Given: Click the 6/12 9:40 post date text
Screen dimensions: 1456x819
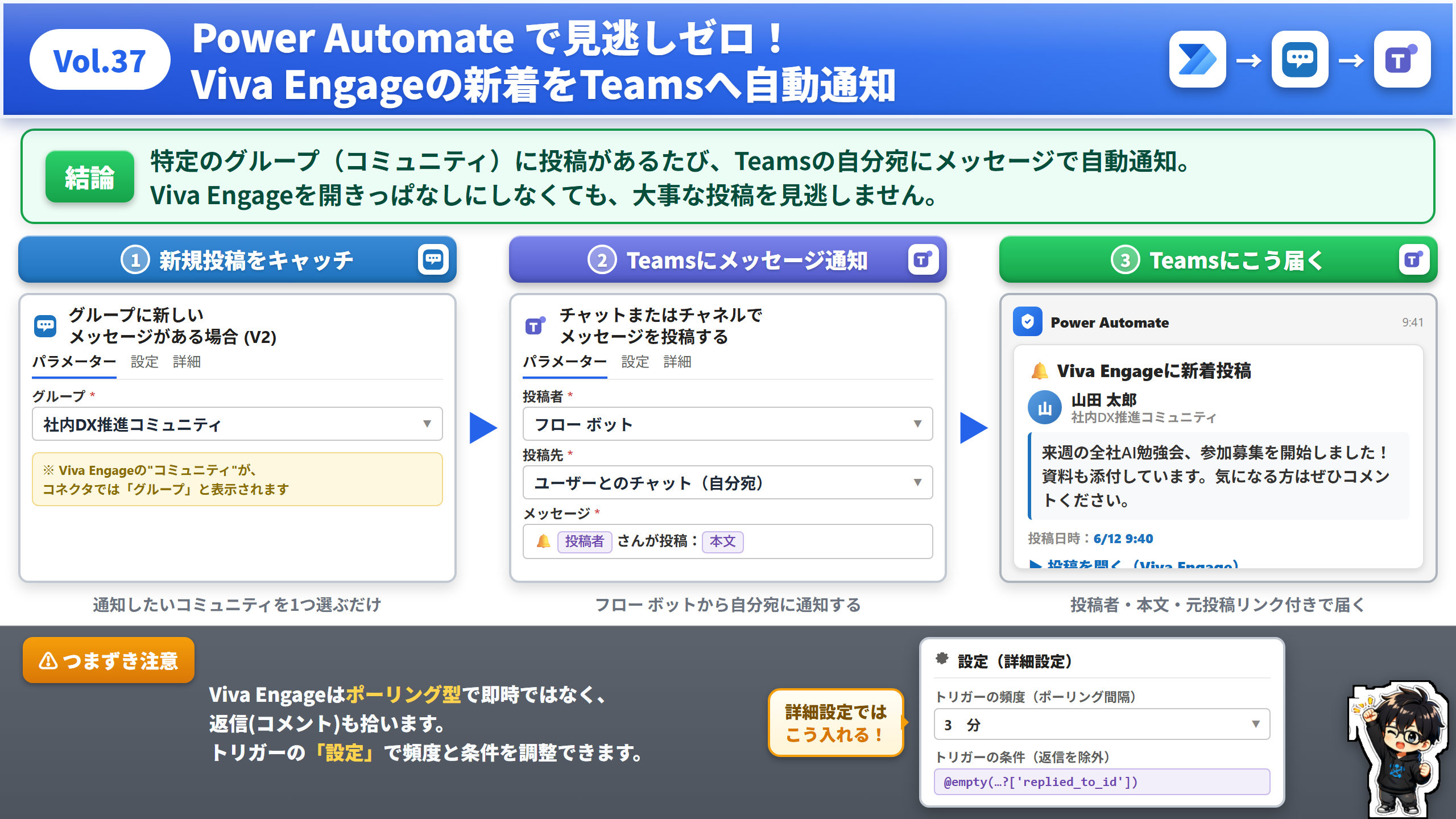Looking at the screenshot, I should 1123,539.
